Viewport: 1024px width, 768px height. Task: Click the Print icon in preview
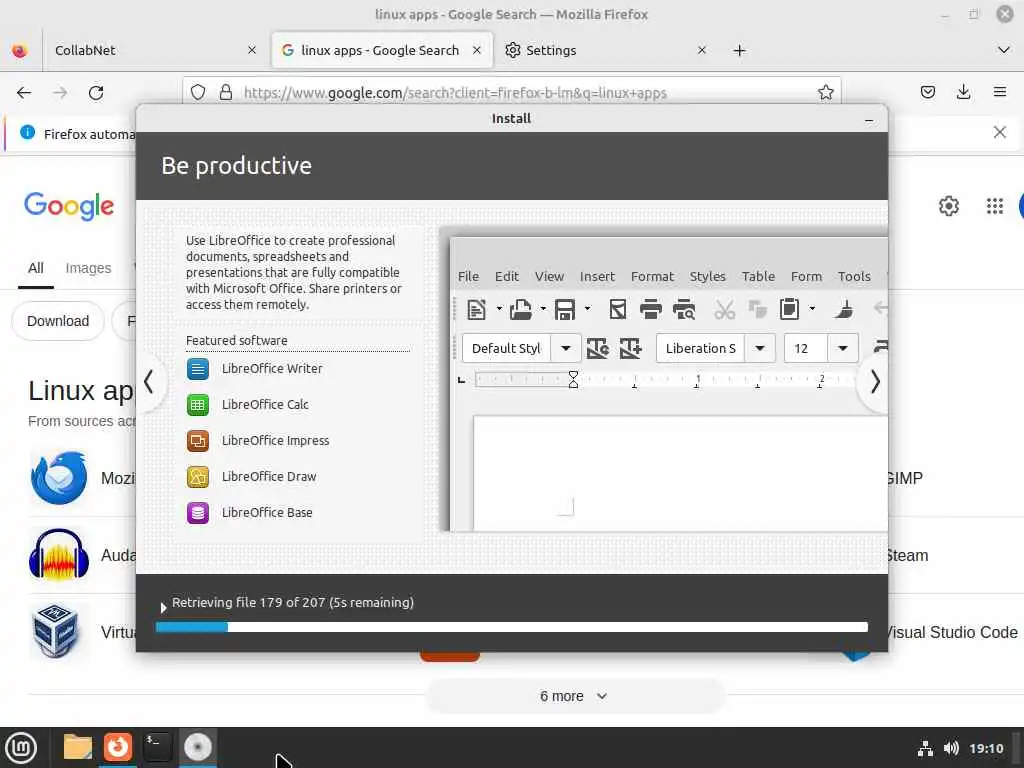point(650,309)
